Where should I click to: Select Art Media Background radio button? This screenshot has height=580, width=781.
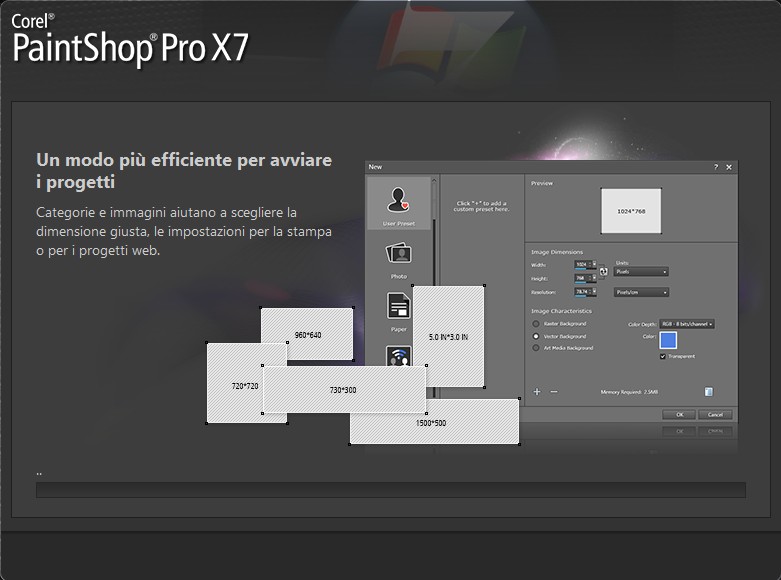point(536,348)
